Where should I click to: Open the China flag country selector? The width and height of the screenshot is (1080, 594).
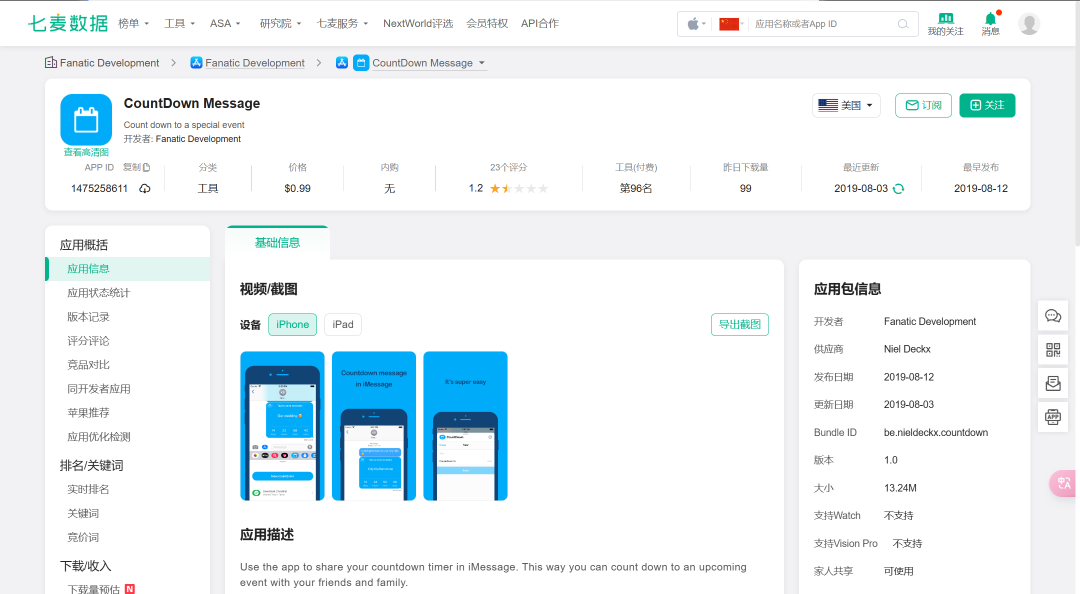[x=731, y=24]
